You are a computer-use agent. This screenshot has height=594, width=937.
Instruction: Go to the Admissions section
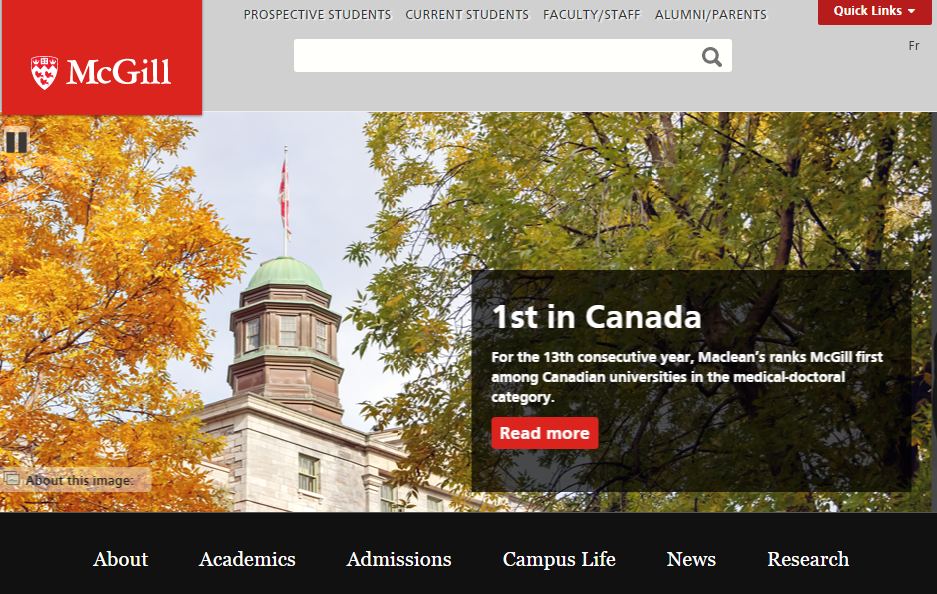click(x=399, y=559)
